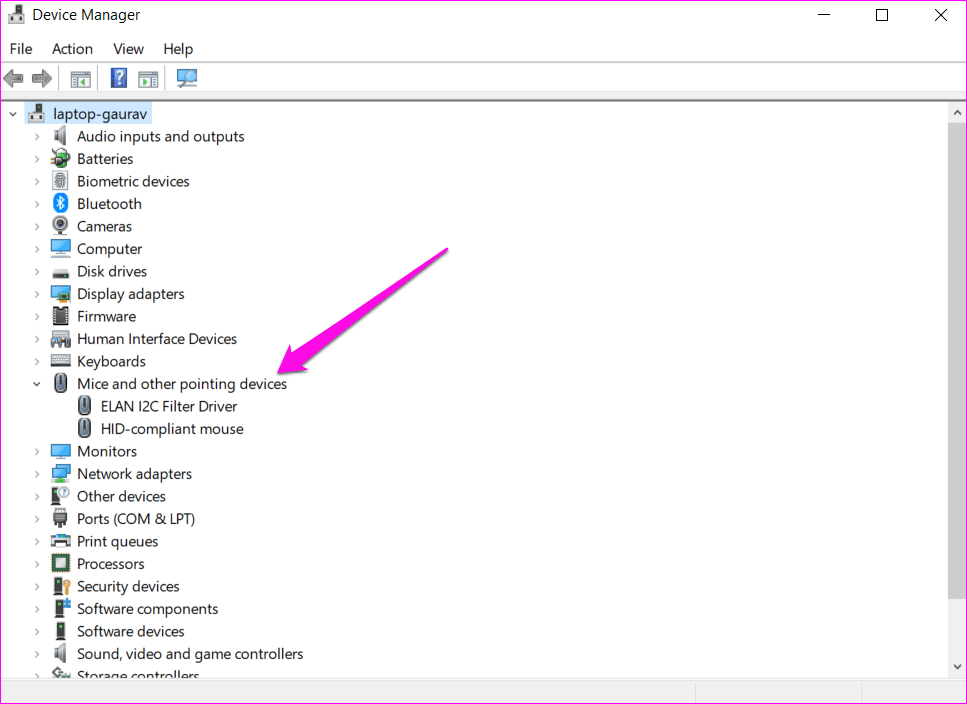967x704 pixels.
Task: Click the ELAN I2C Filter Driver mouse icon
Action: [x=84, y=406]
